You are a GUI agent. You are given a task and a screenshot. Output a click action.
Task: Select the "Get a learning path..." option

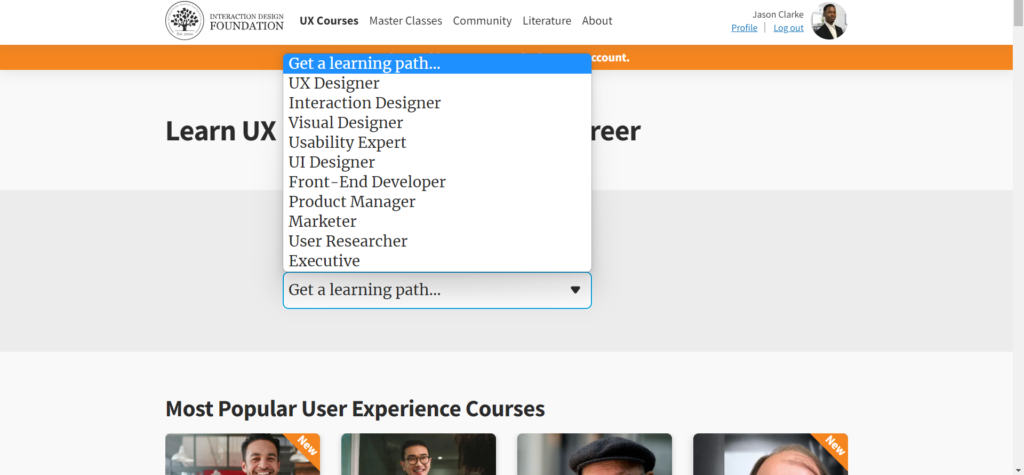tap(437, 63)
